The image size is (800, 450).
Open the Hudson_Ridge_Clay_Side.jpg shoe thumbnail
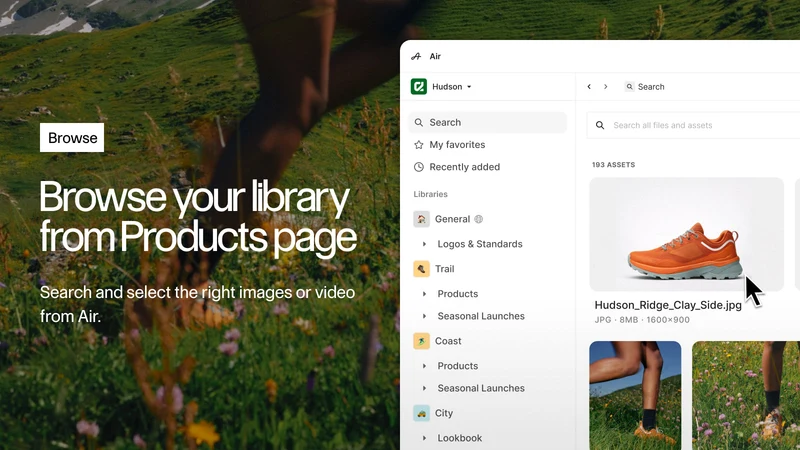[x=687, y=235]
